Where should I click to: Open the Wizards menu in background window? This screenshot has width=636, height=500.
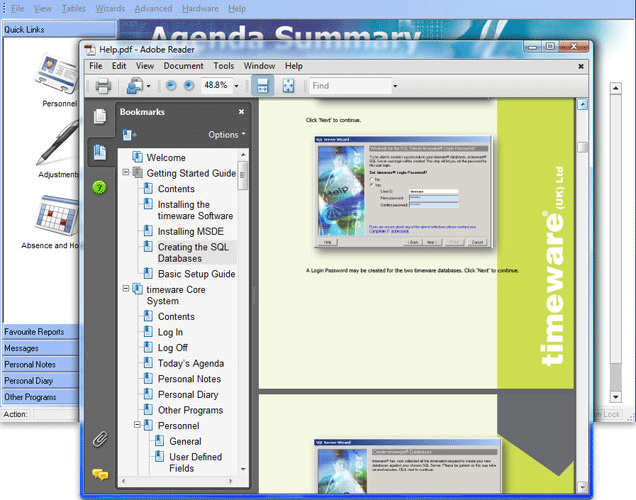click(x=110, y=9)
